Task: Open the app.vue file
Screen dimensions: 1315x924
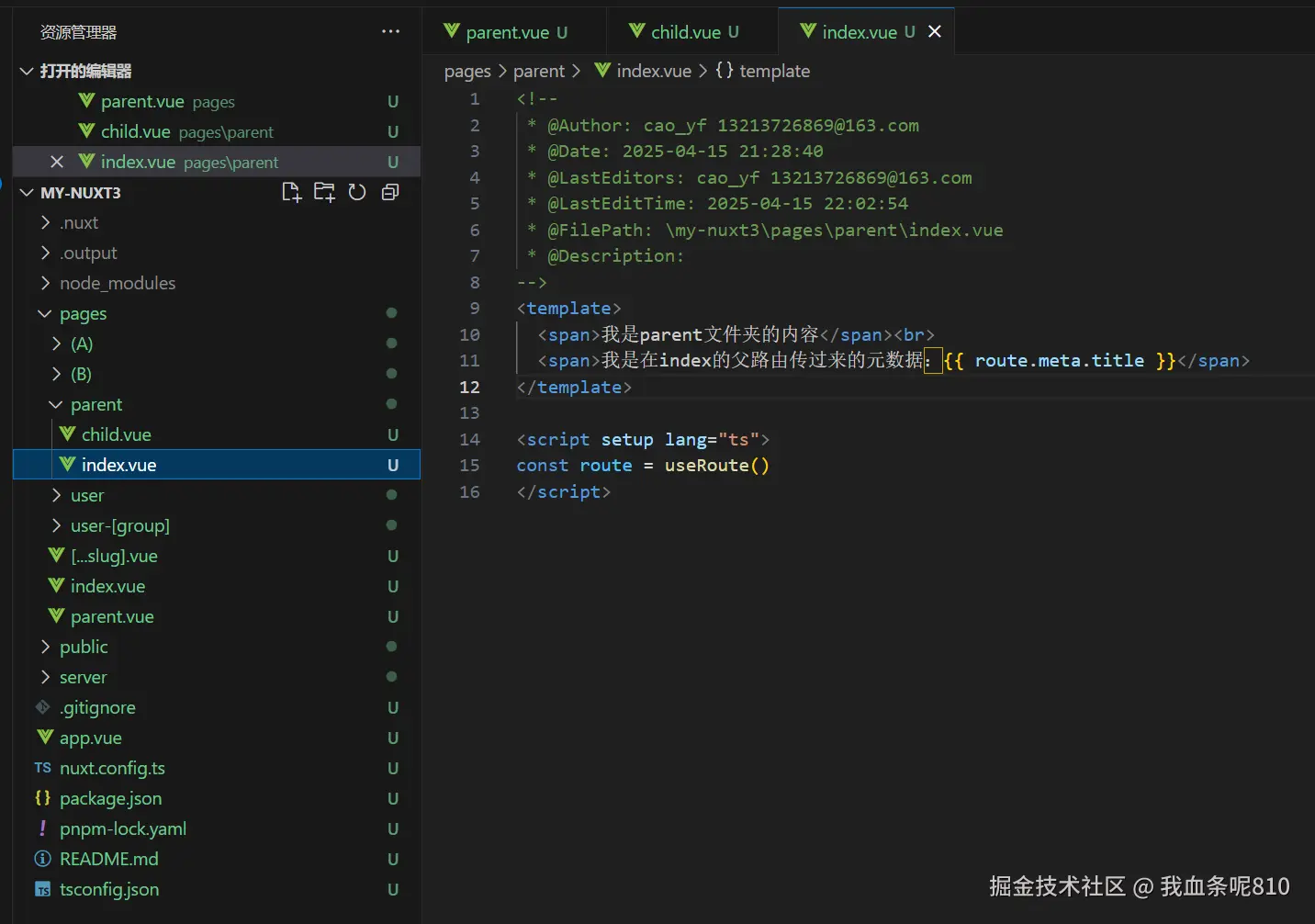Action: [217, 738]
